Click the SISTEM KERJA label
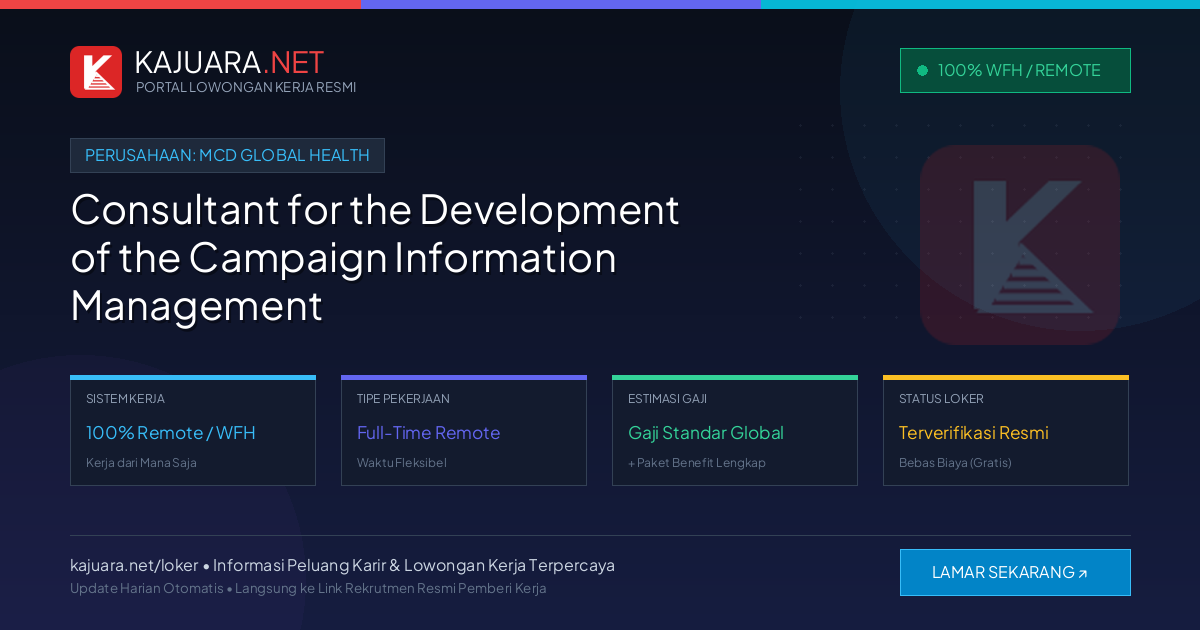The height and width of the screenshot is (630, 1200). pos(125,398)
